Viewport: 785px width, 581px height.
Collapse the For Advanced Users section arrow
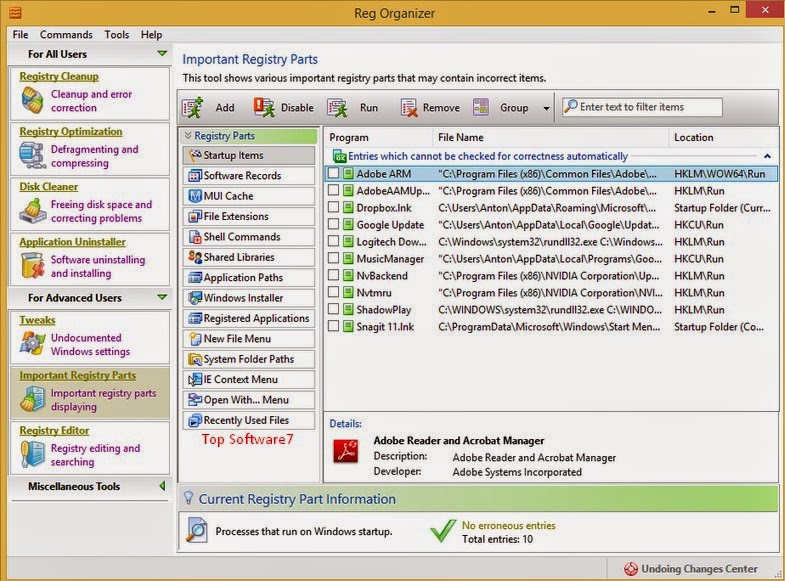(162, 297)
